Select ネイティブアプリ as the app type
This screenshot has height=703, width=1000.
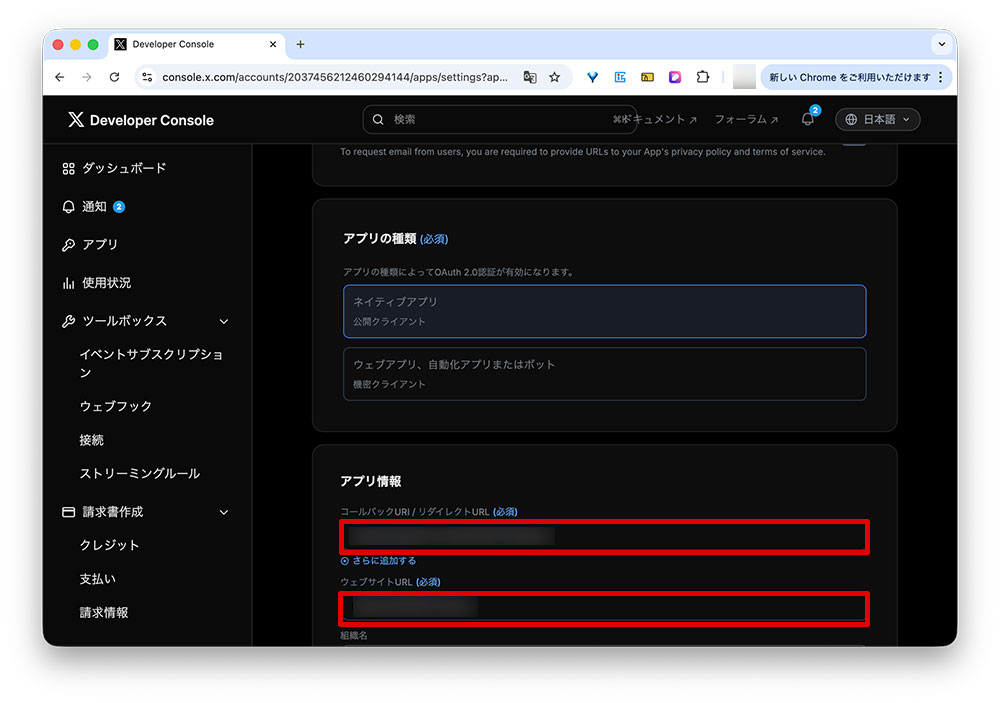(x=603, y=310)
